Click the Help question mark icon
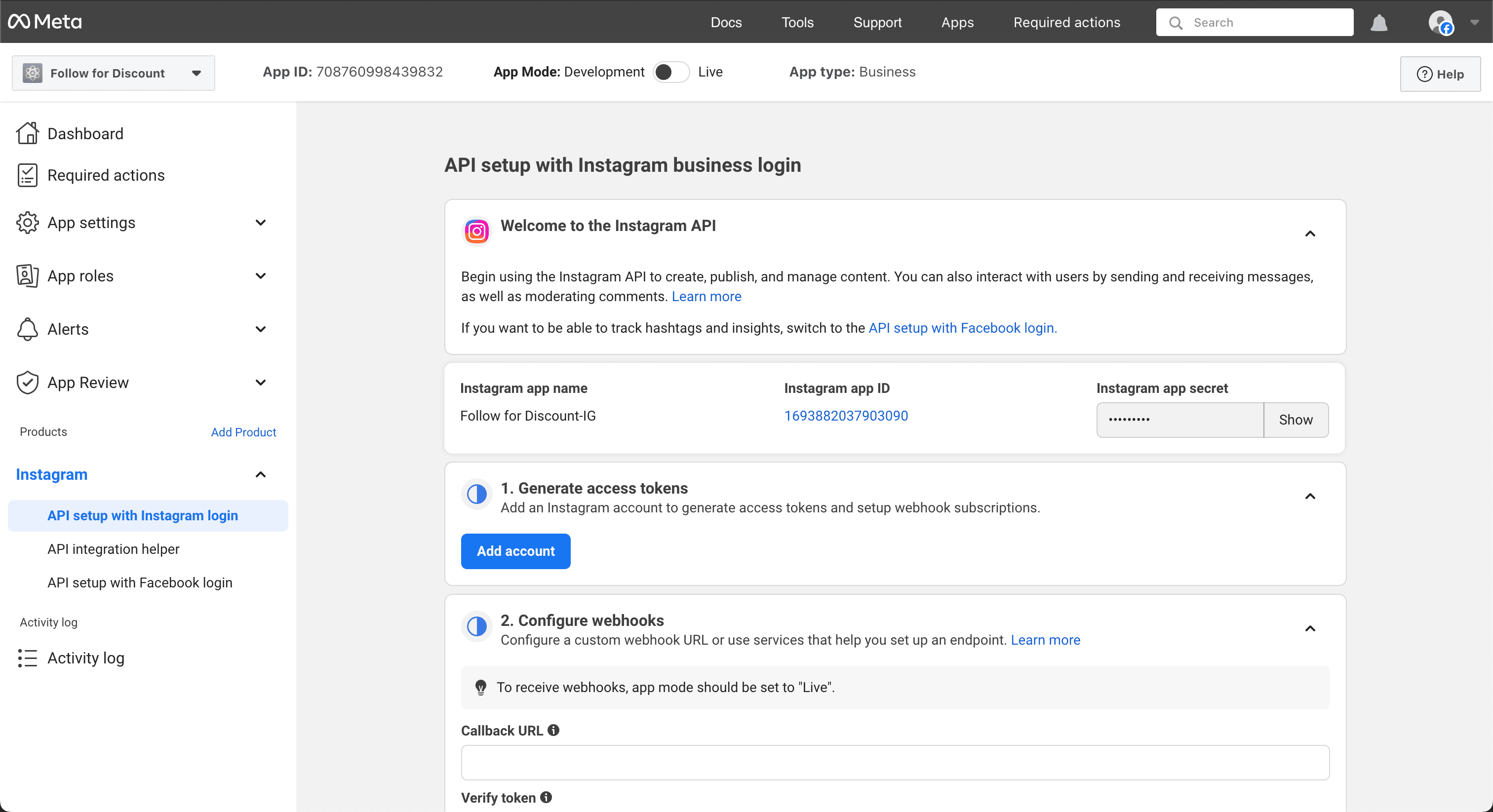1493x812 pixels. tap(1424, 74)
